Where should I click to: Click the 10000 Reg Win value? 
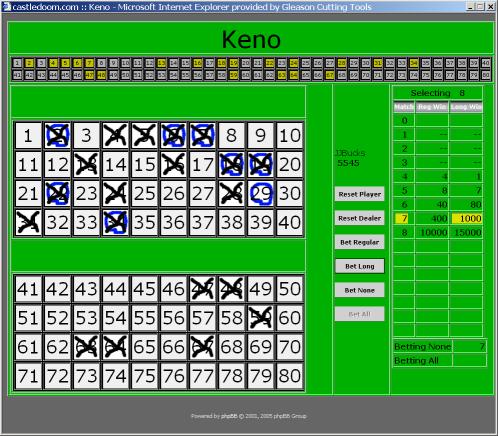coord(434,233)
